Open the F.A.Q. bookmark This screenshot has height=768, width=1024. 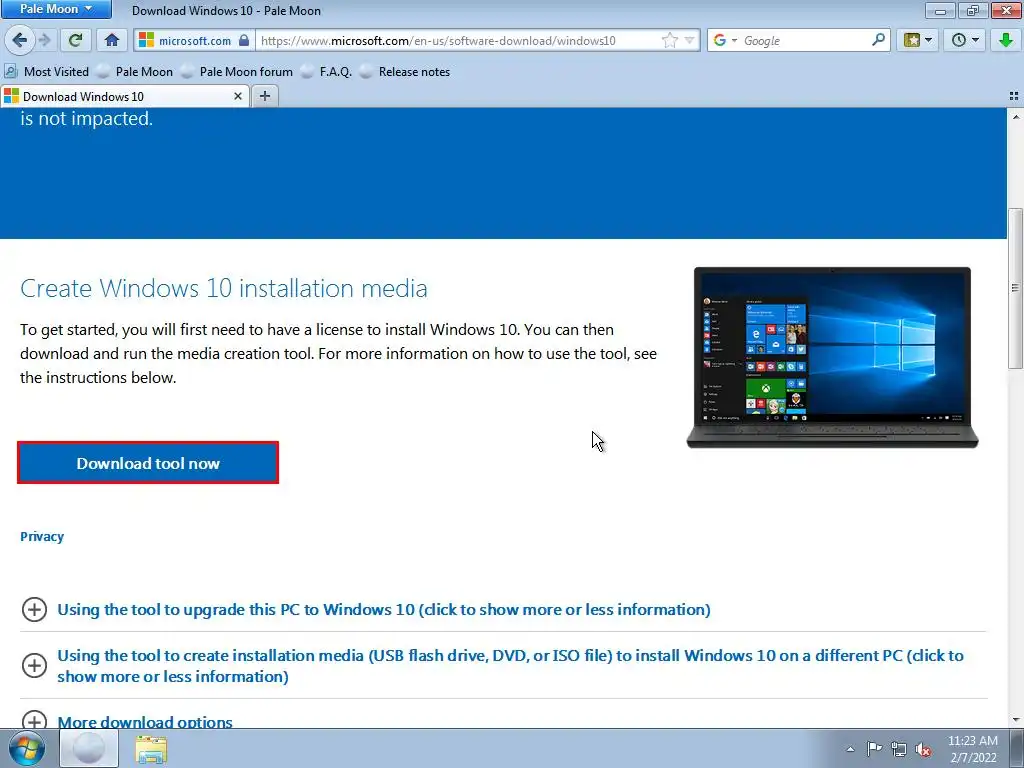pyautogui.click(x=327, y=72)
